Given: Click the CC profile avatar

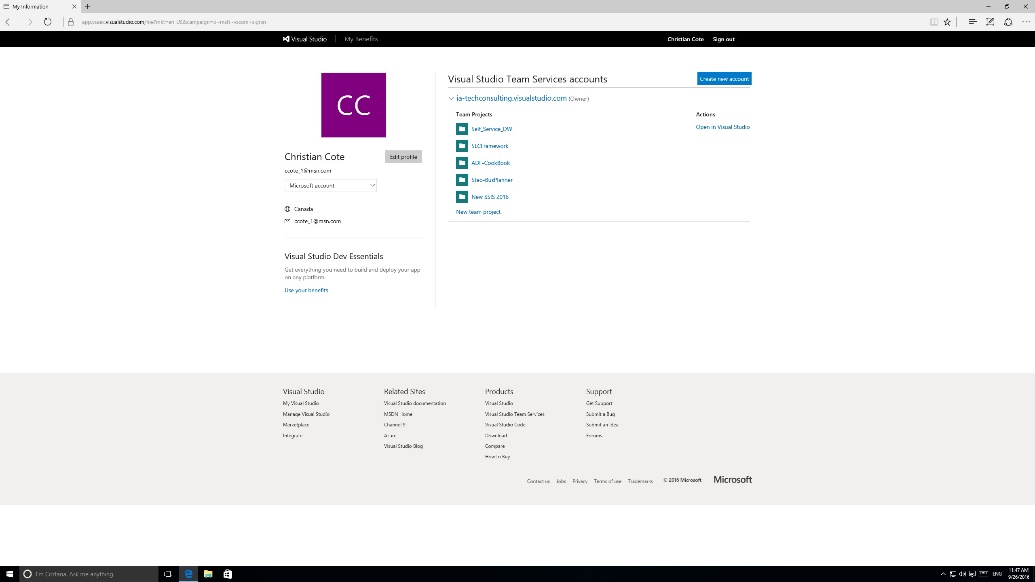Looking at the screenshot, I should tap(354, 105).
